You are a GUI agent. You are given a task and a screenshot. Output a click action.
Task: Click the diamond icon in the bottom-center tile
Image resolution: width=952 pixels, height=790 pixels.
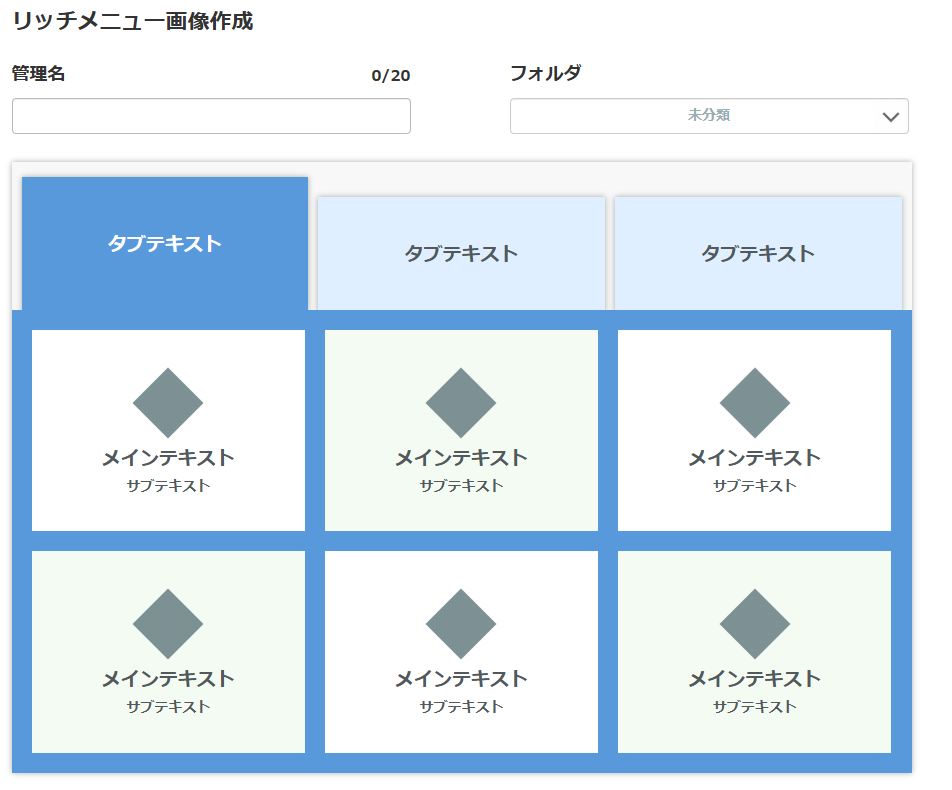[461, 624]
